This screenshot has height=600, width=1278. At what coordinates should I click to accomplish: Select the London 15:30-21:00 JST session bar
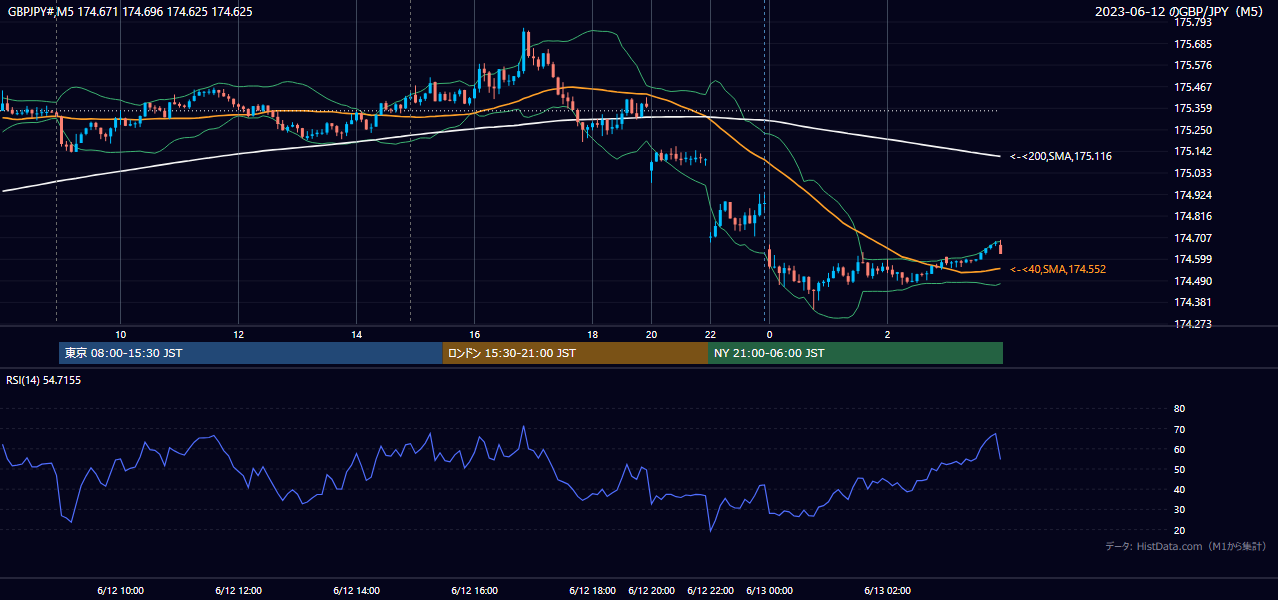point(575,353)
